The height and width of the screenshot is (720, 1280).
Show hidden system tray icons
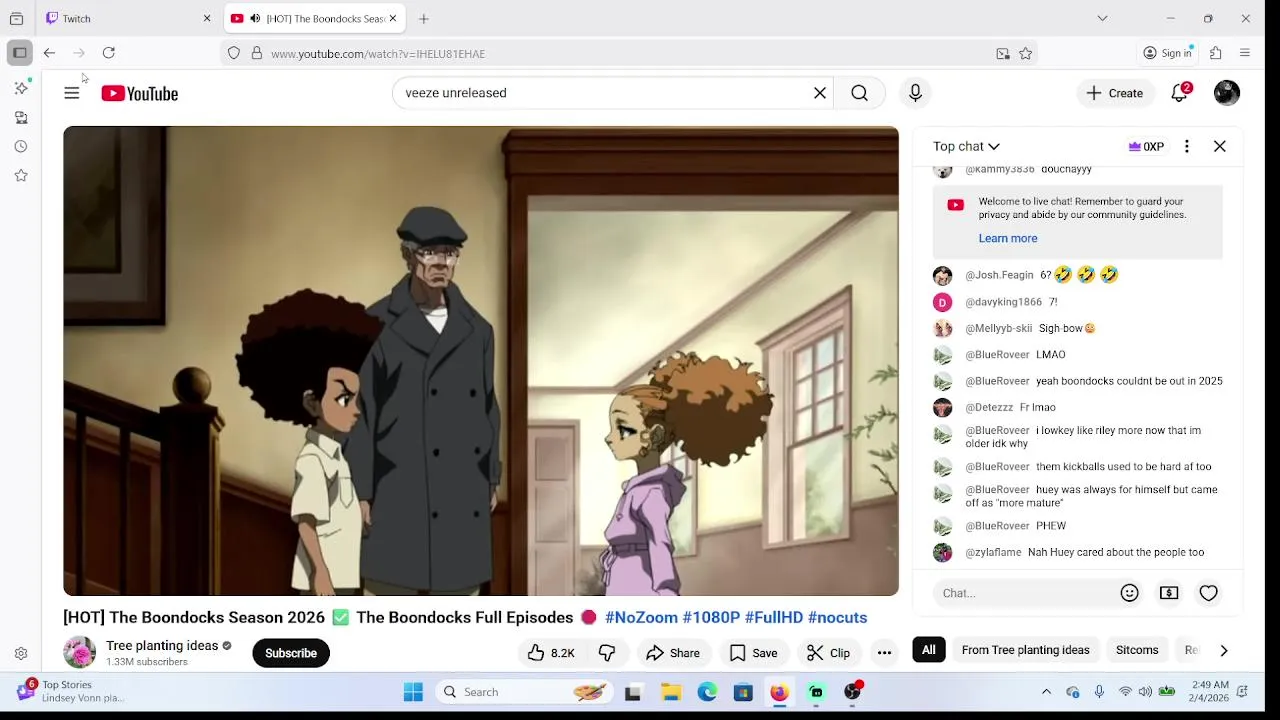pyautogui.click(x=1046, y=692)
